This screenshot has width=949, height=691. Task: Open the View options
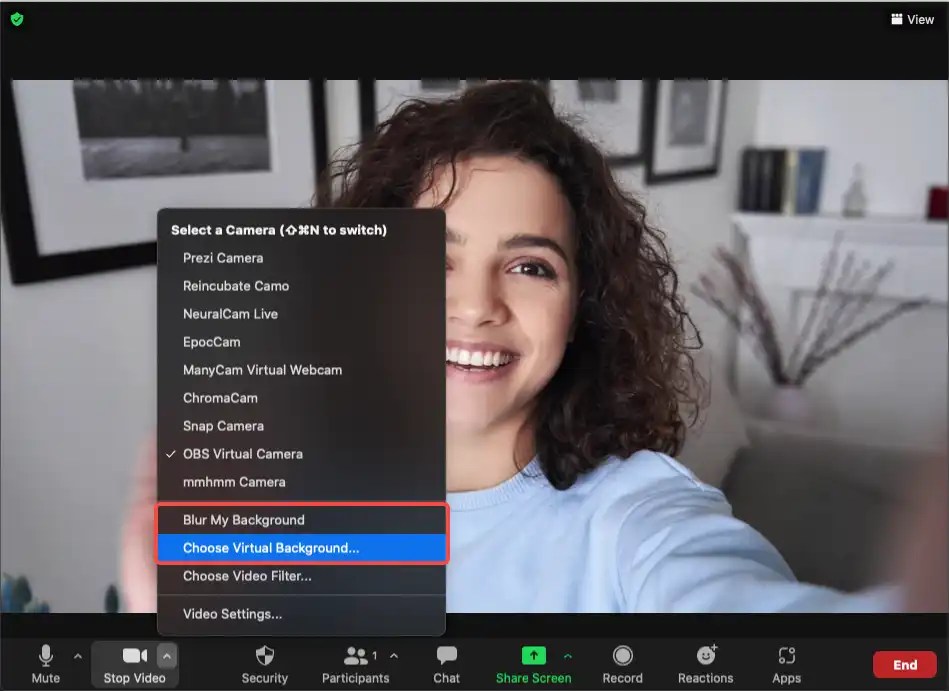(911, 19)
